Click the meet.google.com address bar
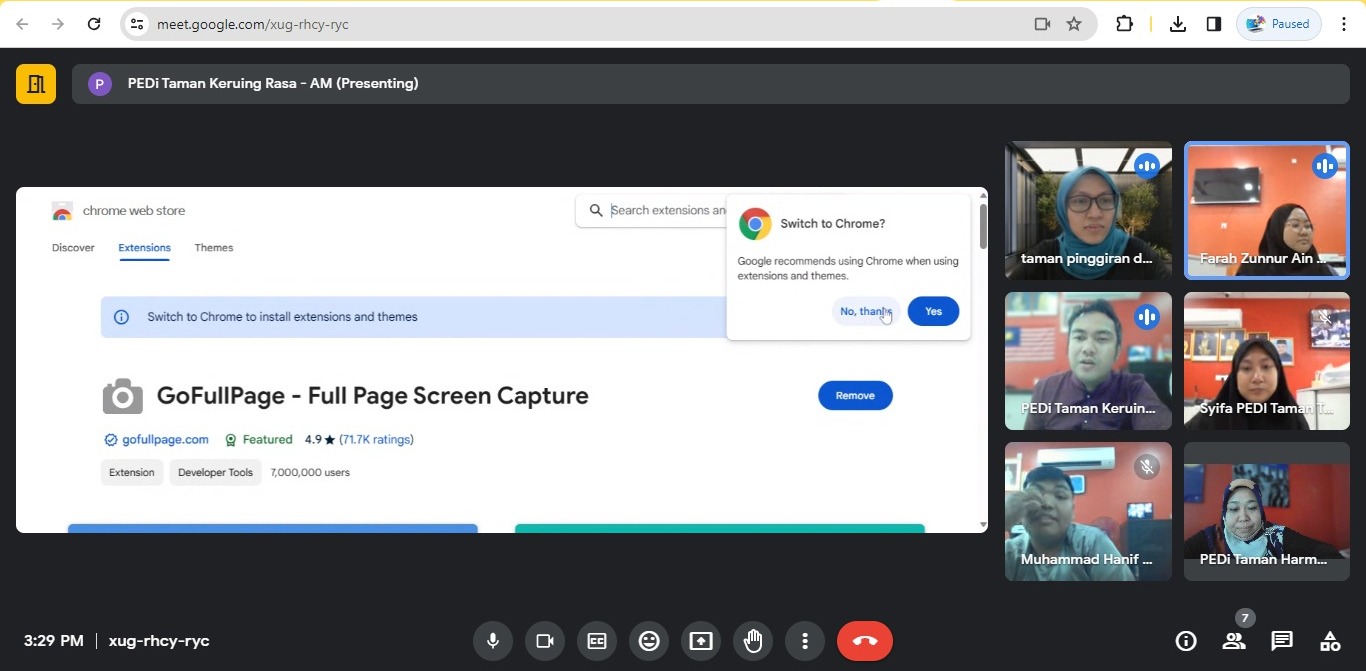Viewport: 1366px width, 671px height. (x=580, y=24)
